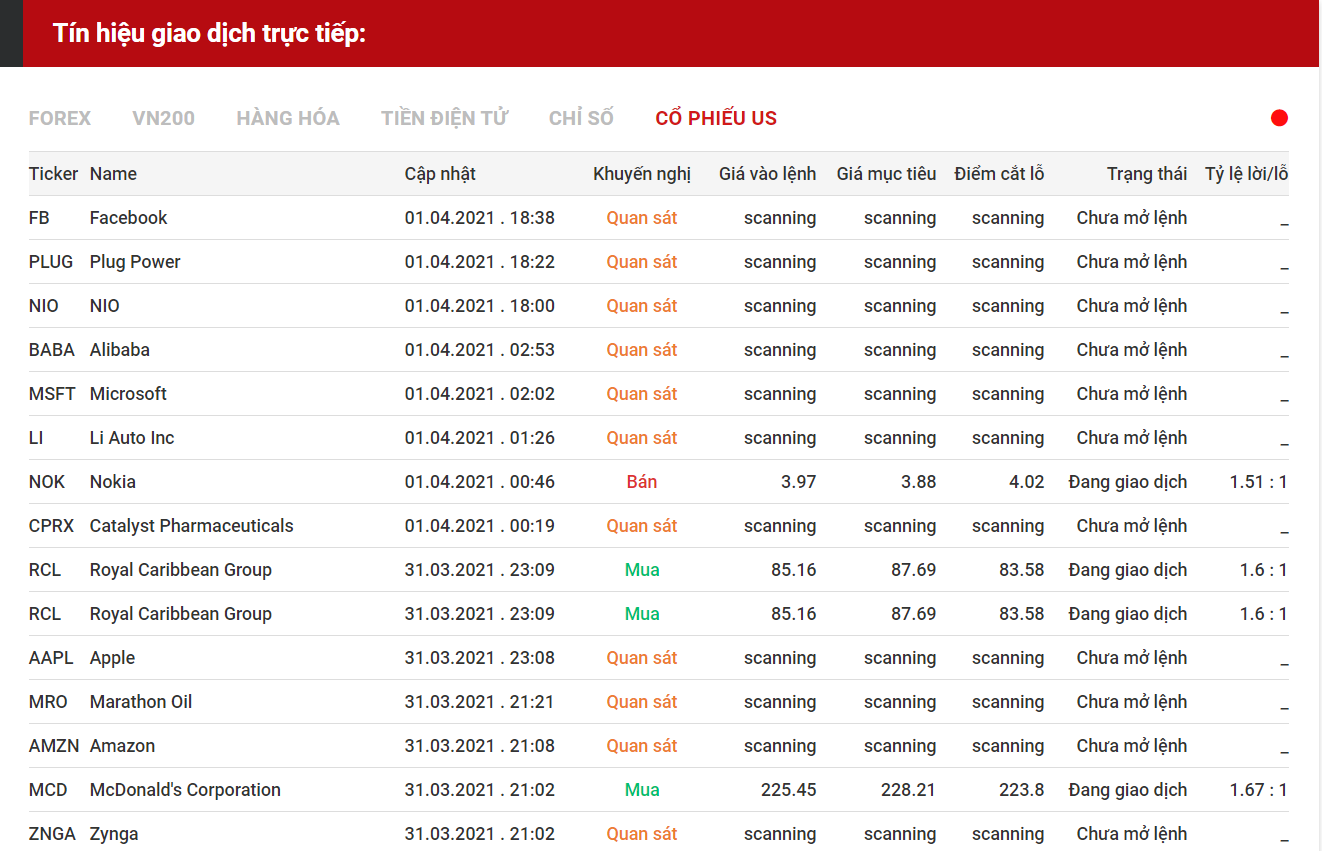Click the Li Auto Inc name
The width and height of the screenshot is (1322, 851).
[132, 438]
